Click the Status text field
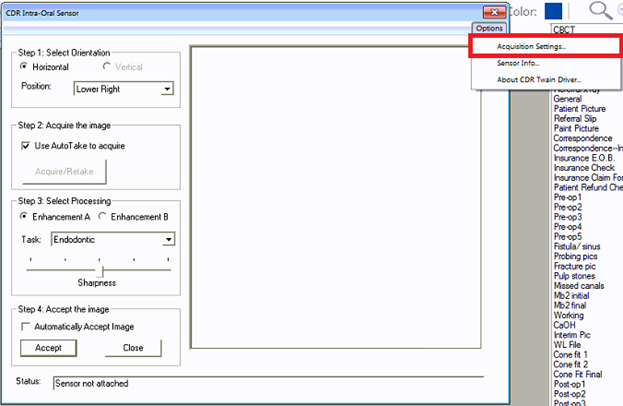This screenshot has width=623, height=406. point(267,383)
